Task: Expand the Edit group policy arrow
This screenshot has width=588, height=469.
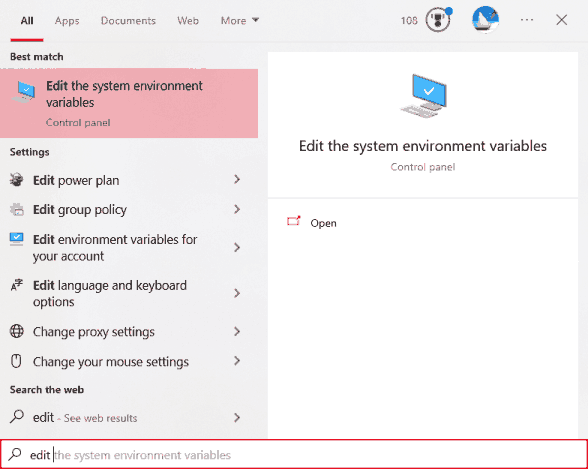Action: click(237, 209)
